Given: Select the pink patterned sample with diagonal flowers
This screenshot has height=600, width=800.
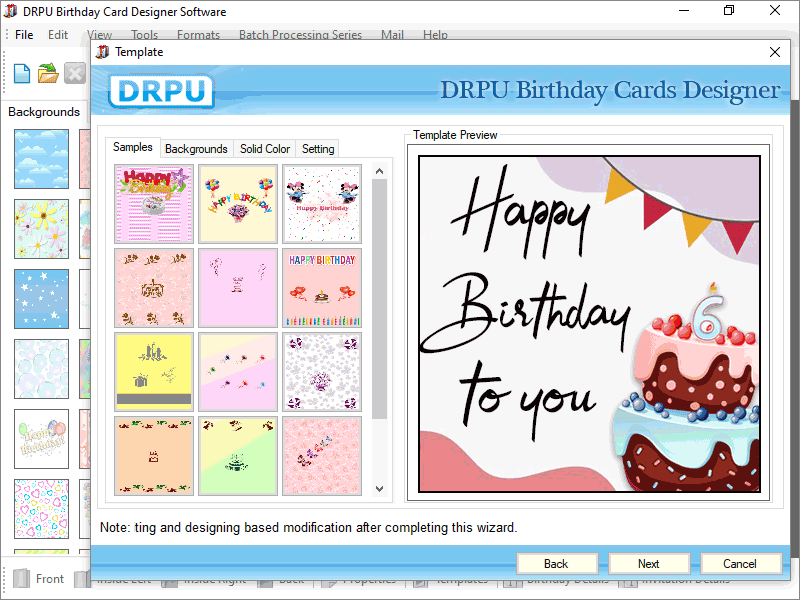Looking at the screenshot, I should tap(322, 456).
